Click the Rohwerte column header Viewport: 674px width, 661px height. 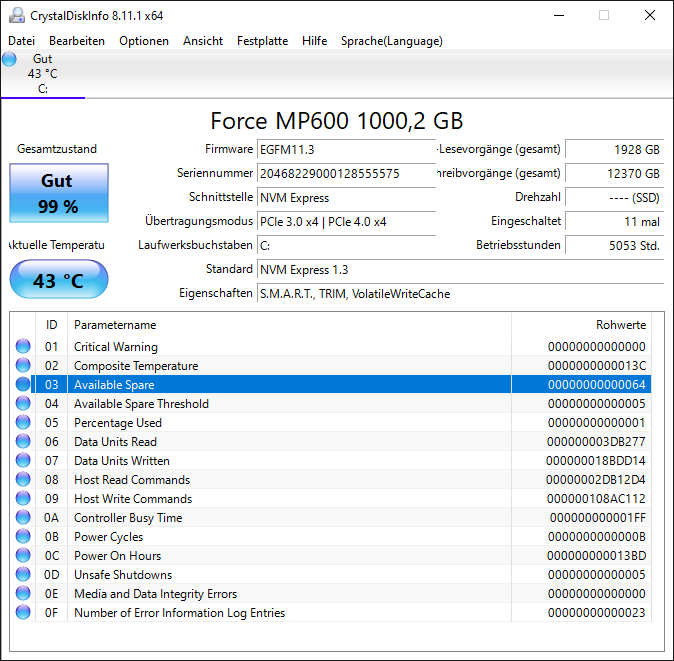point(581,325)
